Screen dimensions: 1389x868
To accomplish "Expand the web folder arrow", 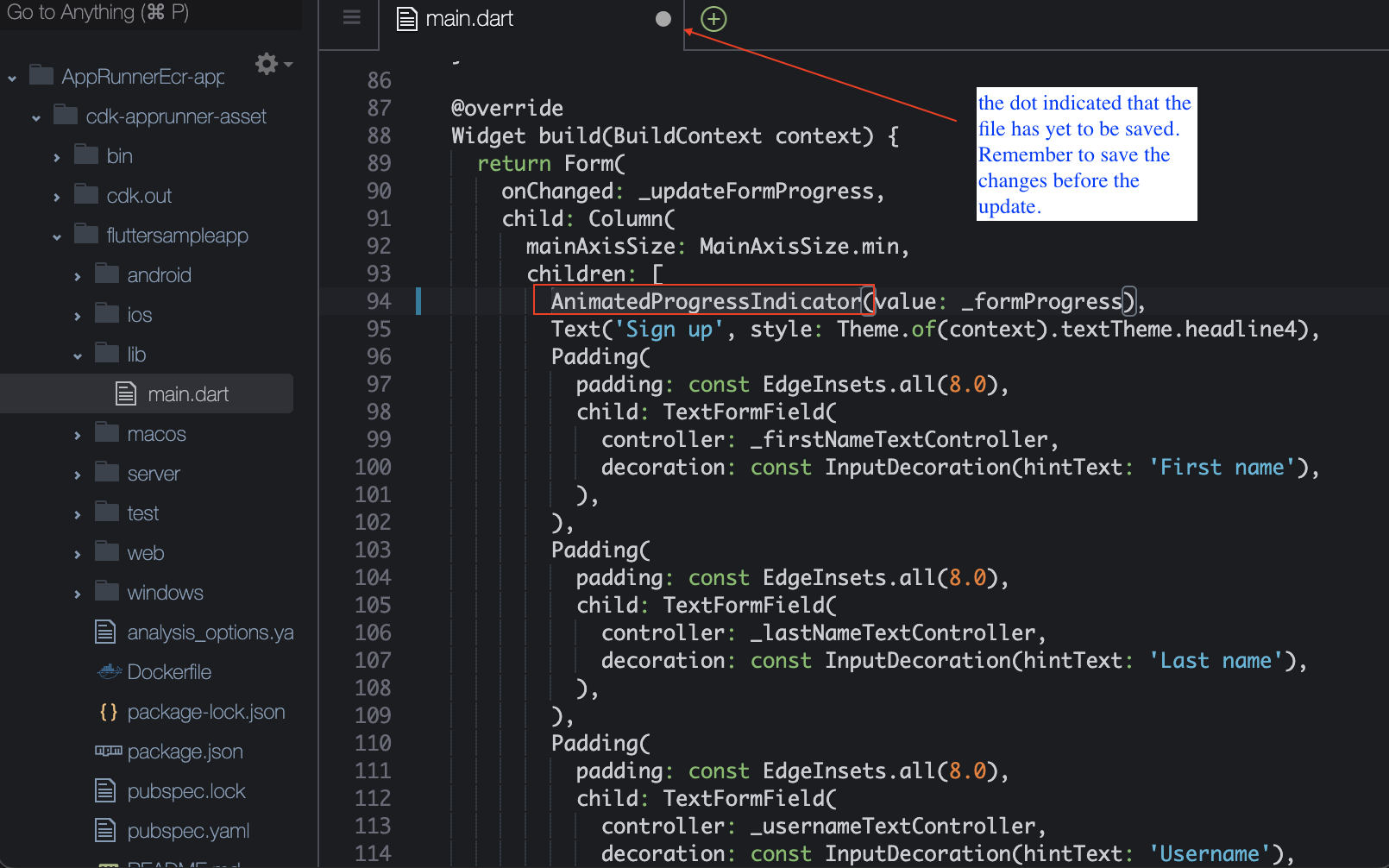I will point(78,555).
